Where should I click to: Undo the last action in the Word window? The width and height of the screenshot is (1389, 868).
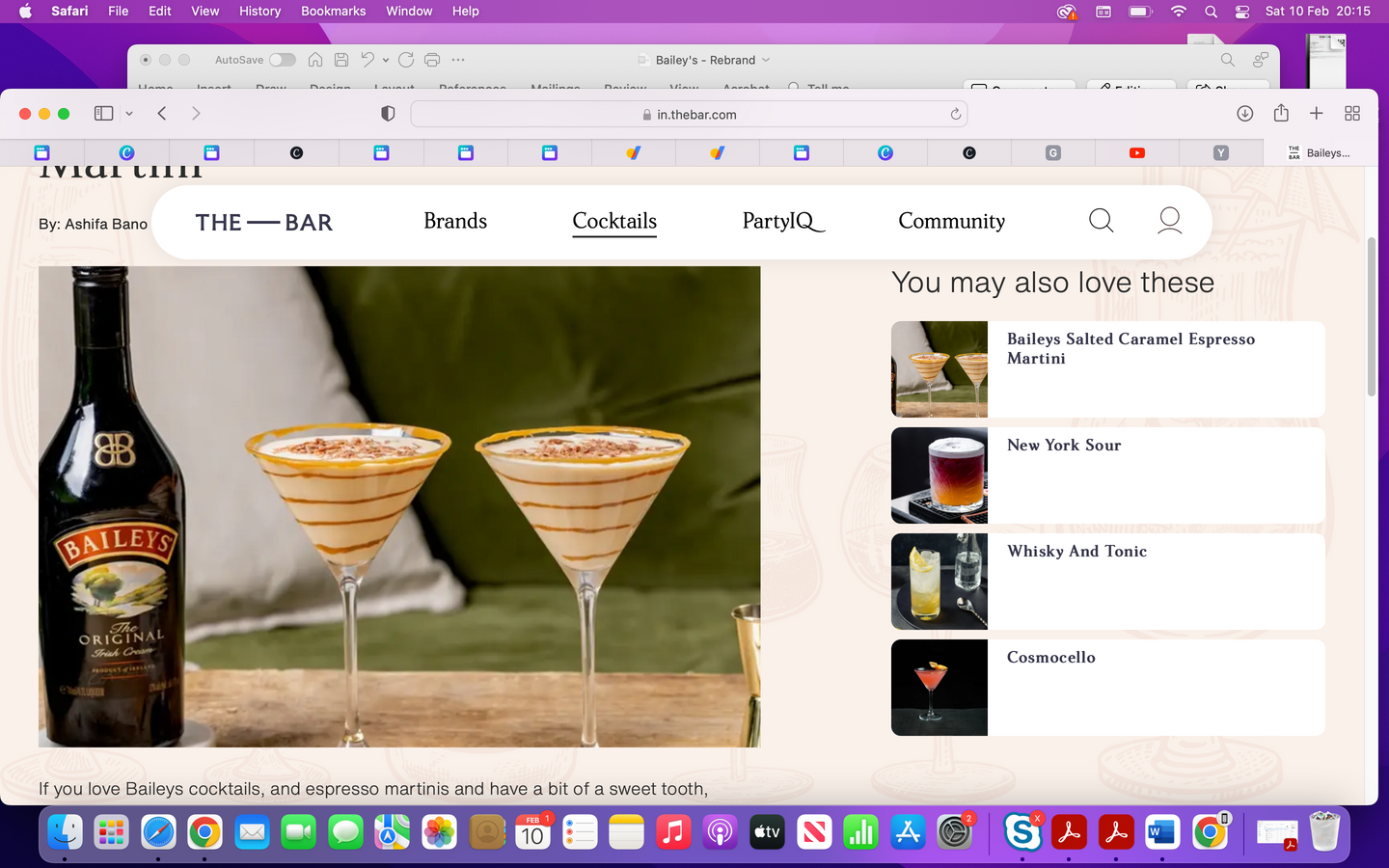[368, 60]
